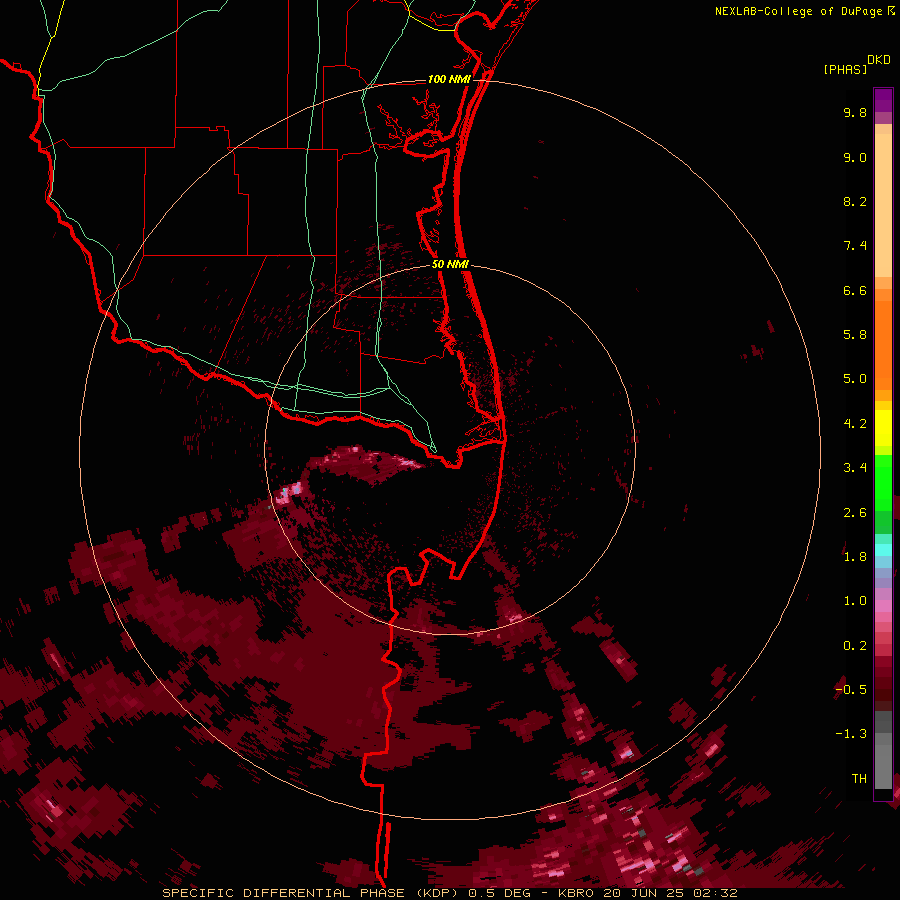Click the -0.5 legend value
The image size is (900, 900).
pos(851,690)
